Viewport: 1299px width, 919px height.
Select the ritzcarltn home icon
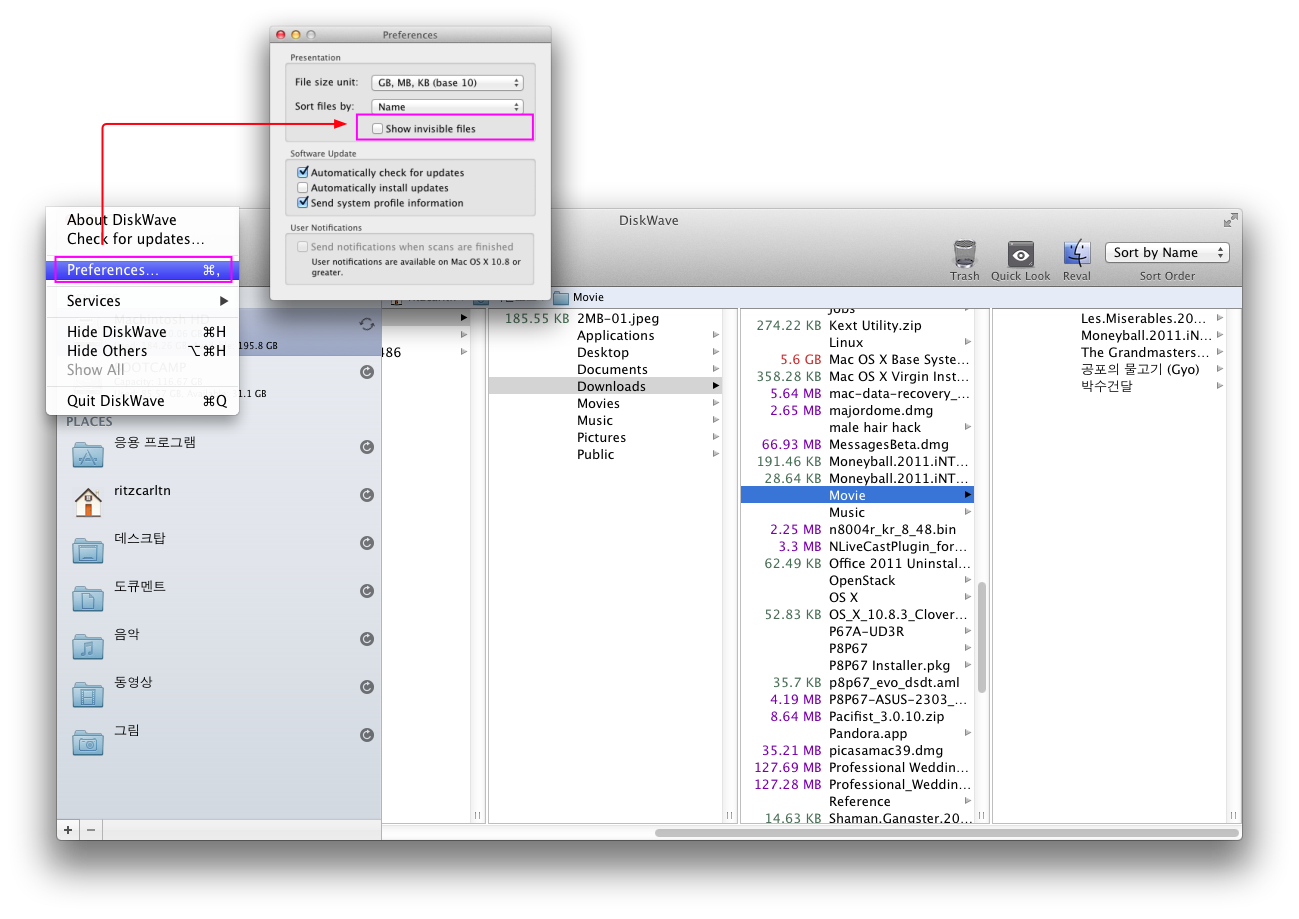pos(88,502)
